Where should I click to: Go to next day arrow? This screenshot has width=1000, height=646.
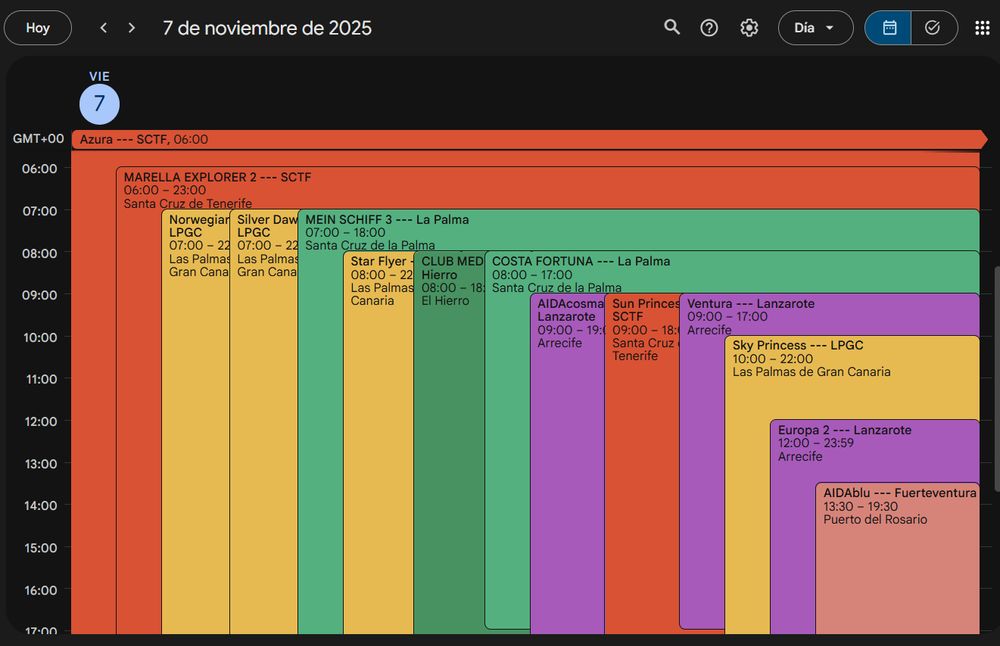(x=131, y=27)
